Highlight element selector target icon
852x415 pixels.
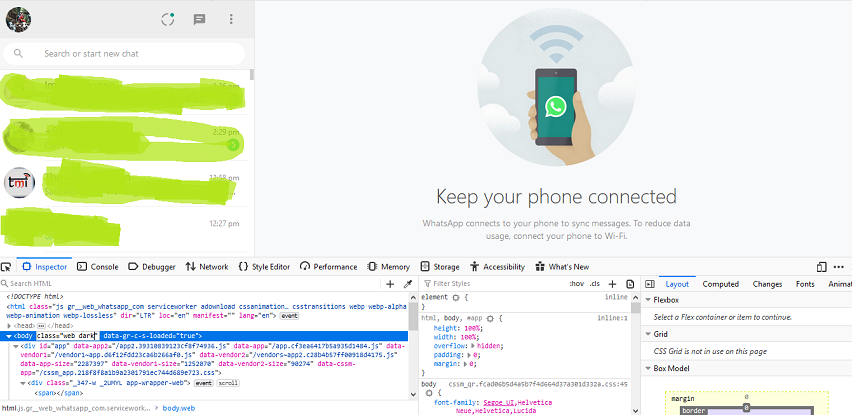(x=456, y=298)
